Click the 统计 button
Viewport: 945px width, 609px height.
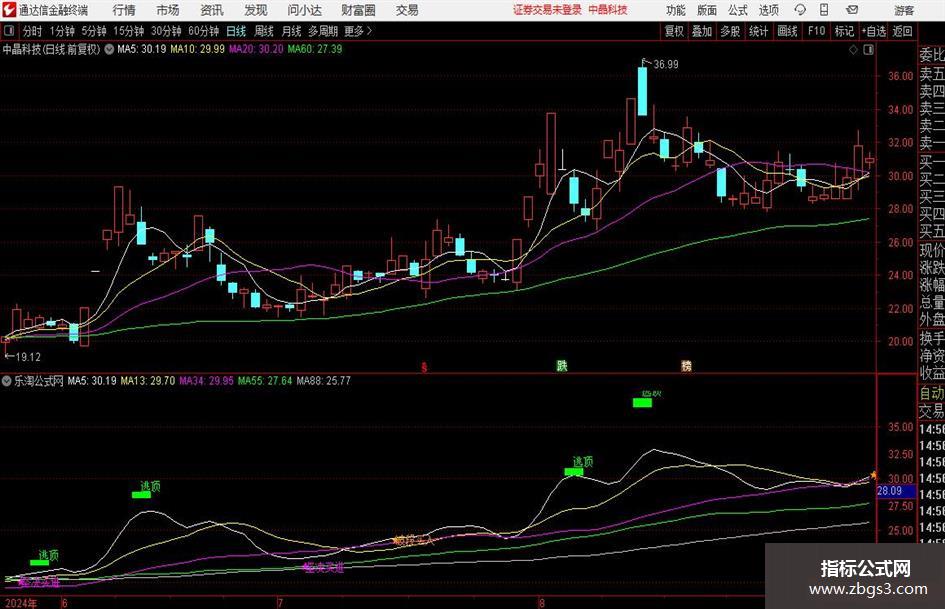pyautogui.click(x=758, y=31)
